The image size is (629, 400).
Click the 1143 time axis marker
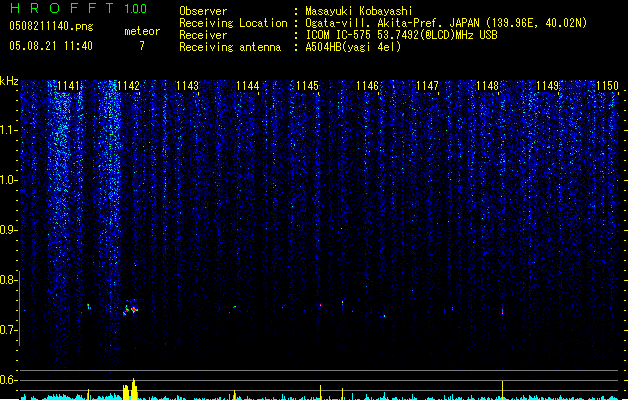187,86
